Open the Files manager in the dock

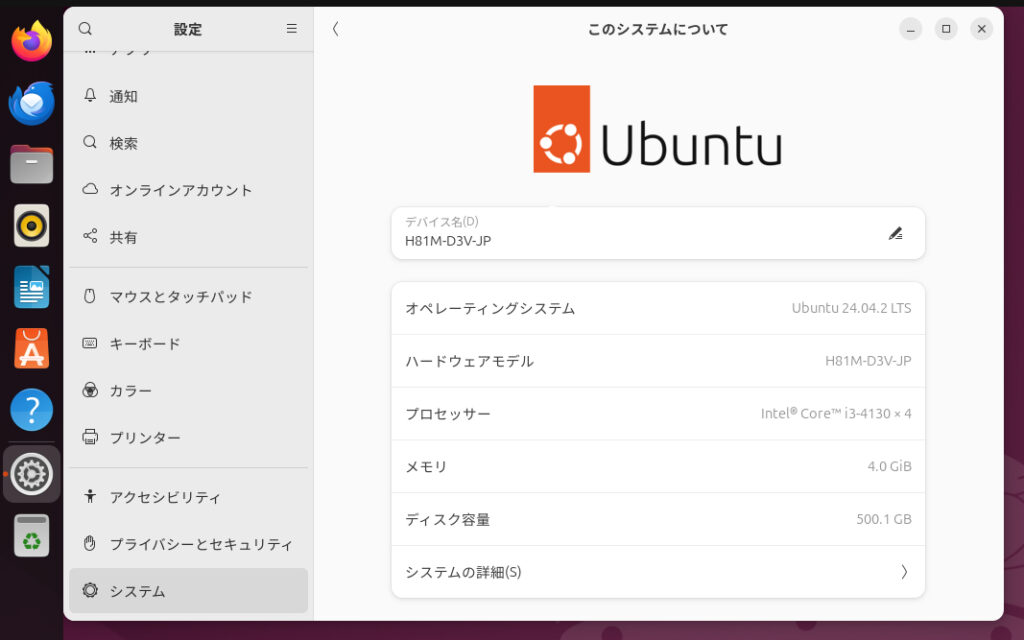[31, 164]
